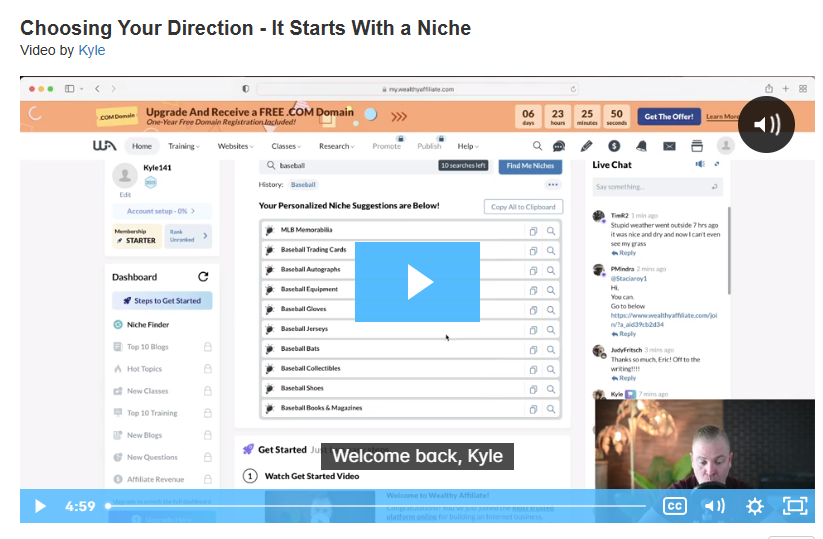Enter fullscreen mode on the video
Viewport: 823px width, 539px height.
pyautogui.click(x=795, y=506)
